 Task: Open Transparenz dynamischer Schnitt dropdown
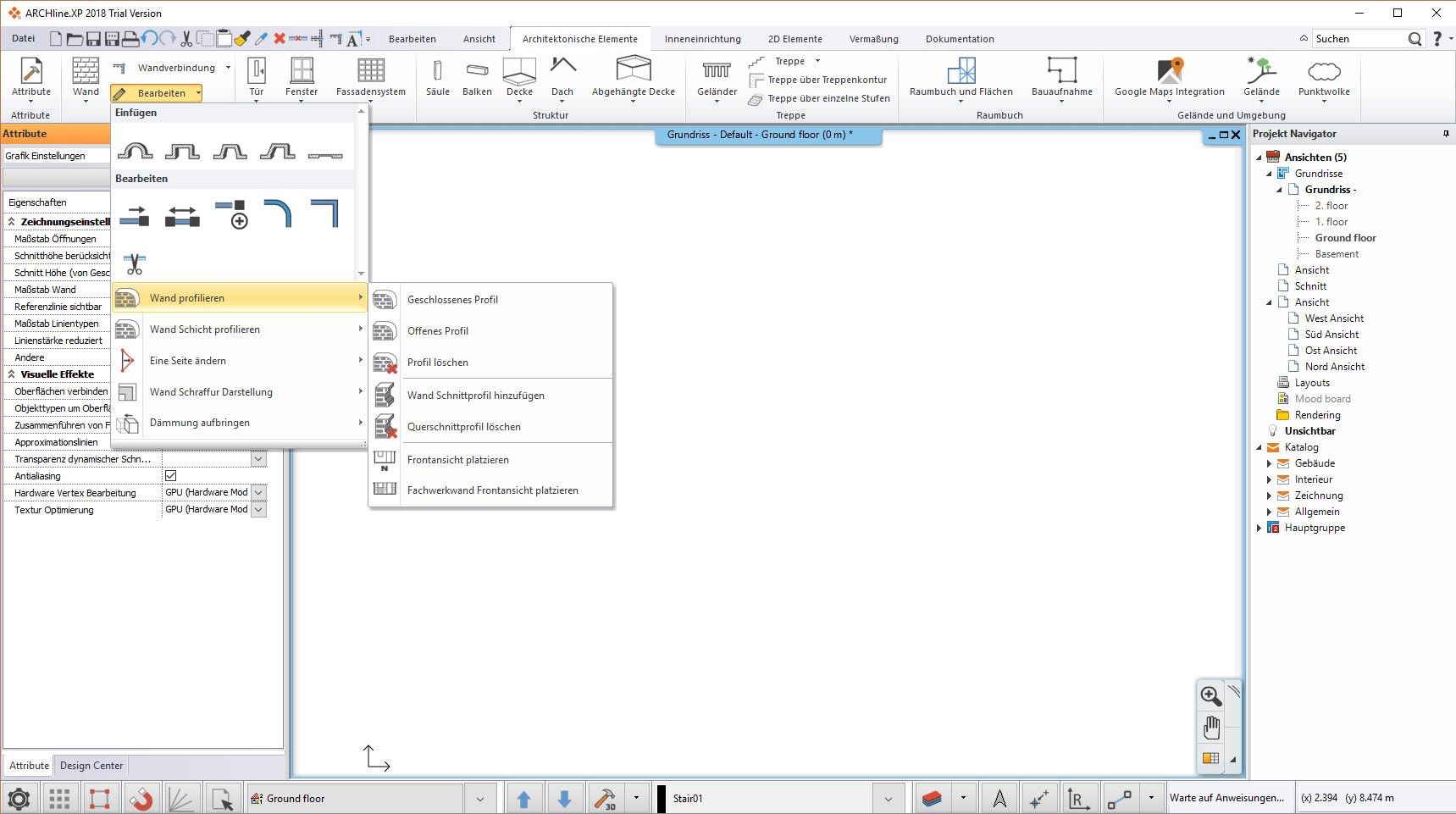click(x=258, y=458)
